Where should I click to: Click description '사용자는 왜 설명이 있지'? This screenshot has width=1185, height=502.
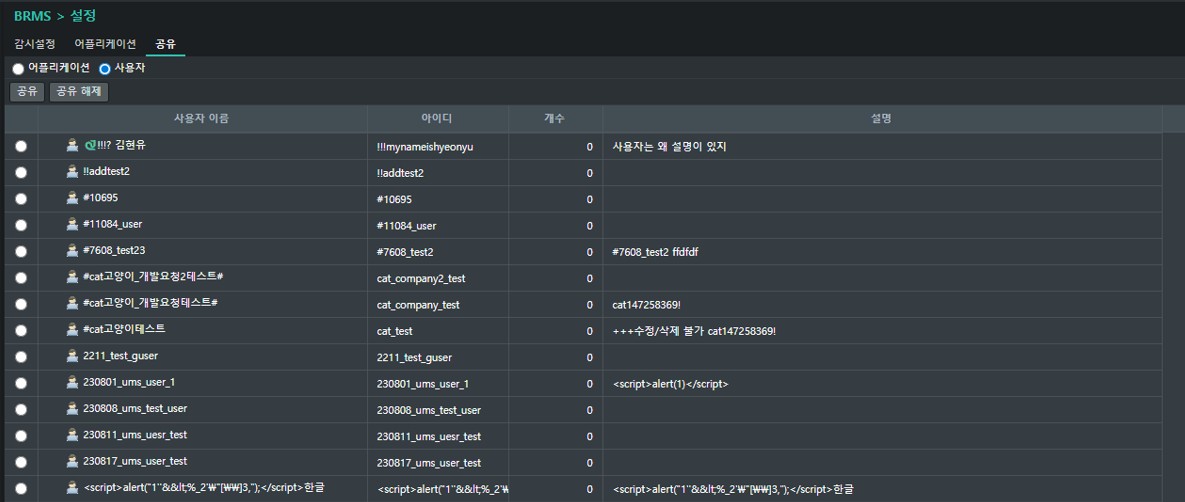tap(669, 147)
